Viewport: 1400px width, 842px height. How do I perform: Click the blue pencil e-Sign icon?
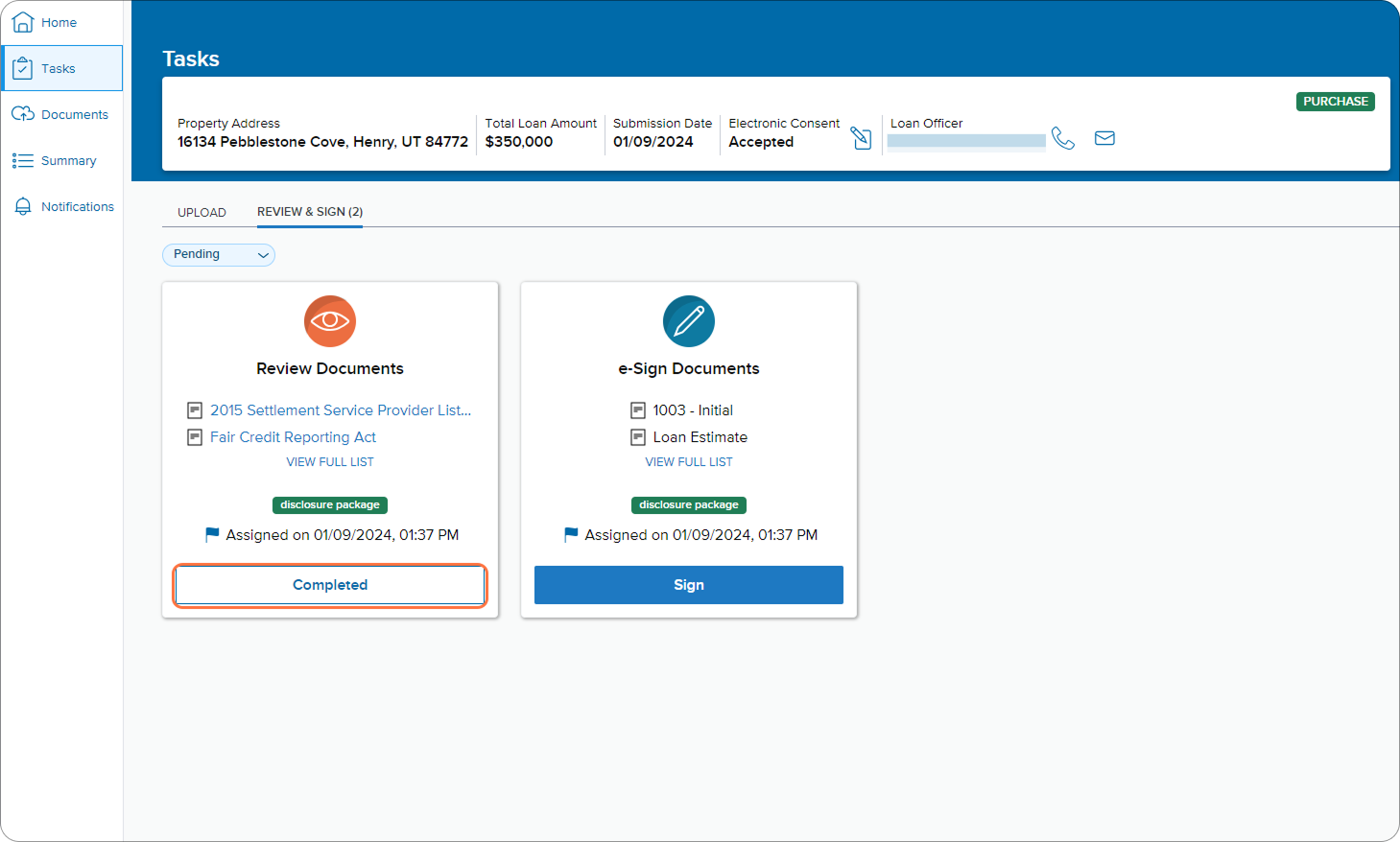[x=689, y=321]
